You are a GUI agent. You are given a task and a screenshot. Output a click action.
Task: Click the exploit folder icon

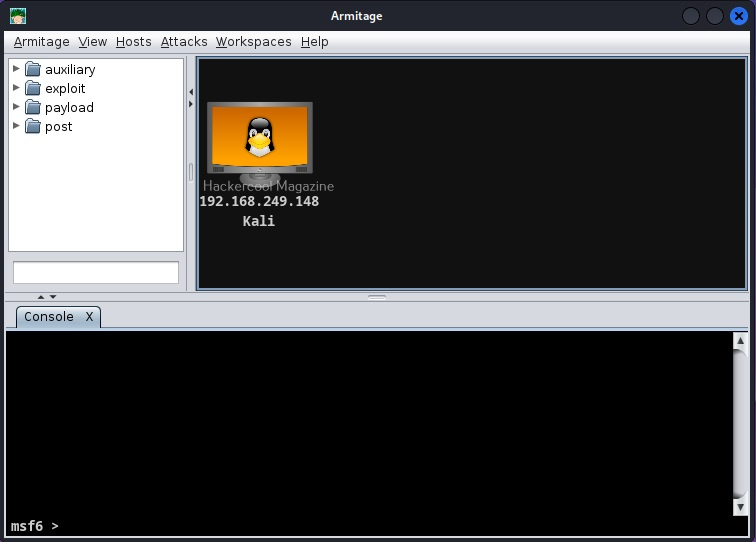point(33,88)
